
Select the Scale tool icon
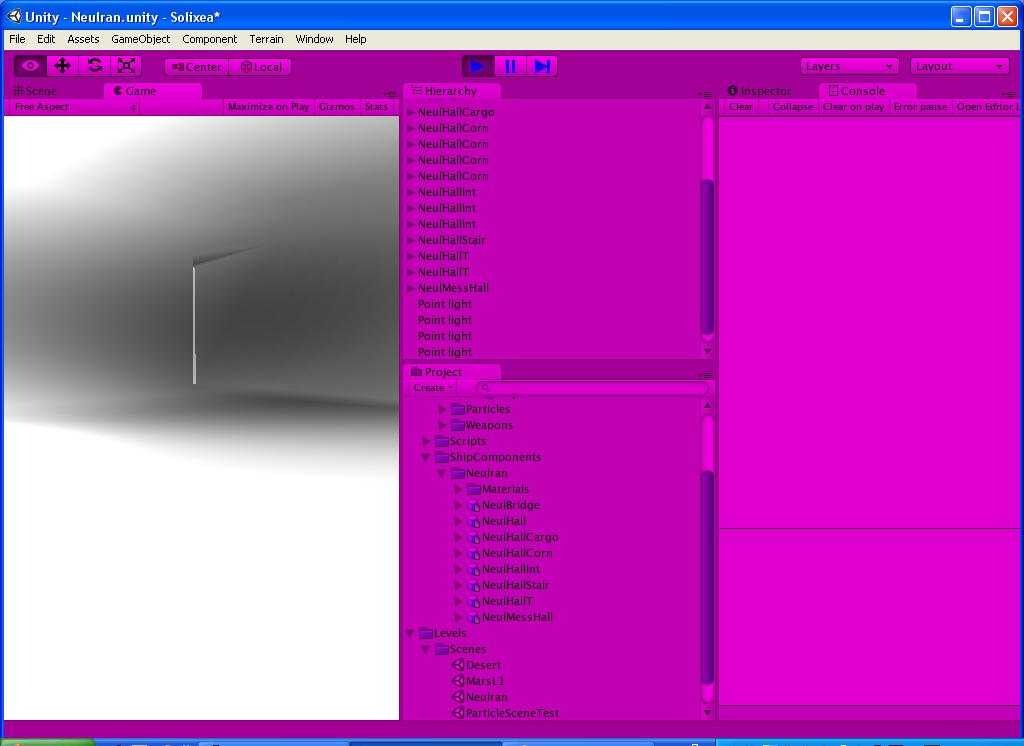click(x=126, y=66)
